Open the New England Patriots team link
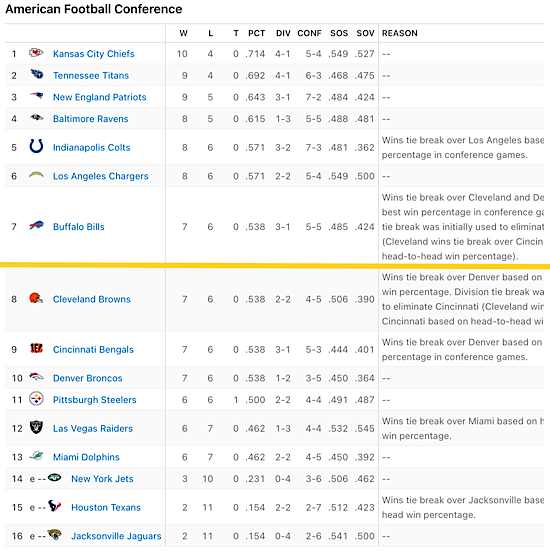The image size is (550, 551). (x=99, y=97)
